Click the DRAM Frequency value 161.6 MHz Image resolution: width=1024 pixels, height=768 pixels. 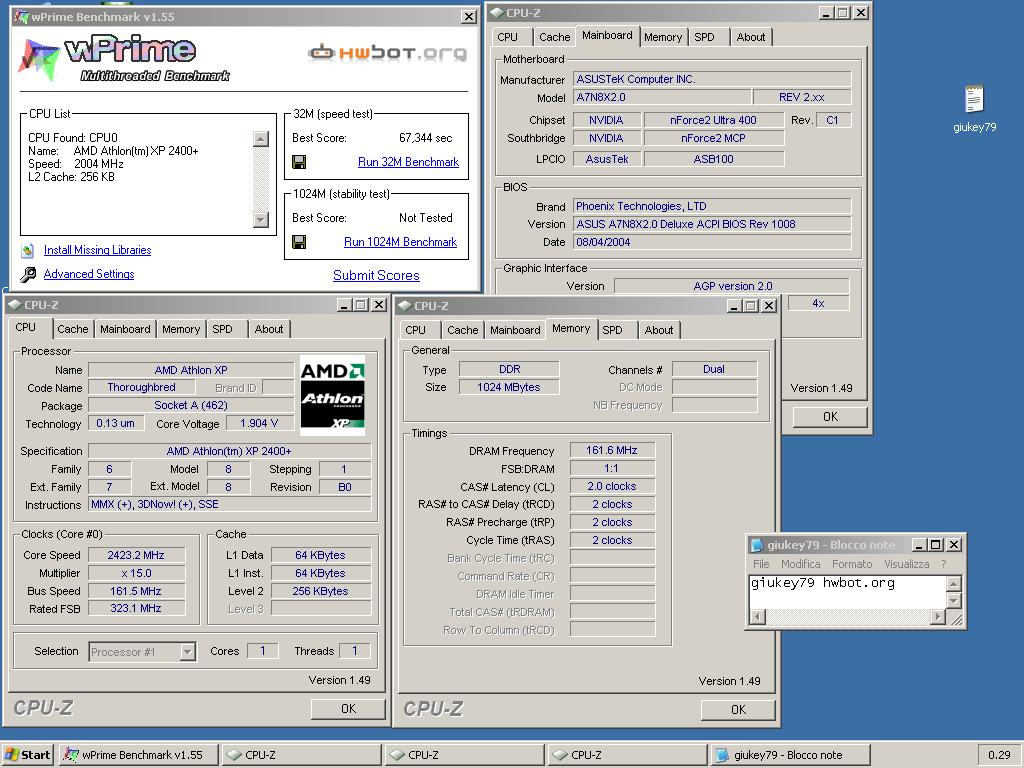(612, 451)
